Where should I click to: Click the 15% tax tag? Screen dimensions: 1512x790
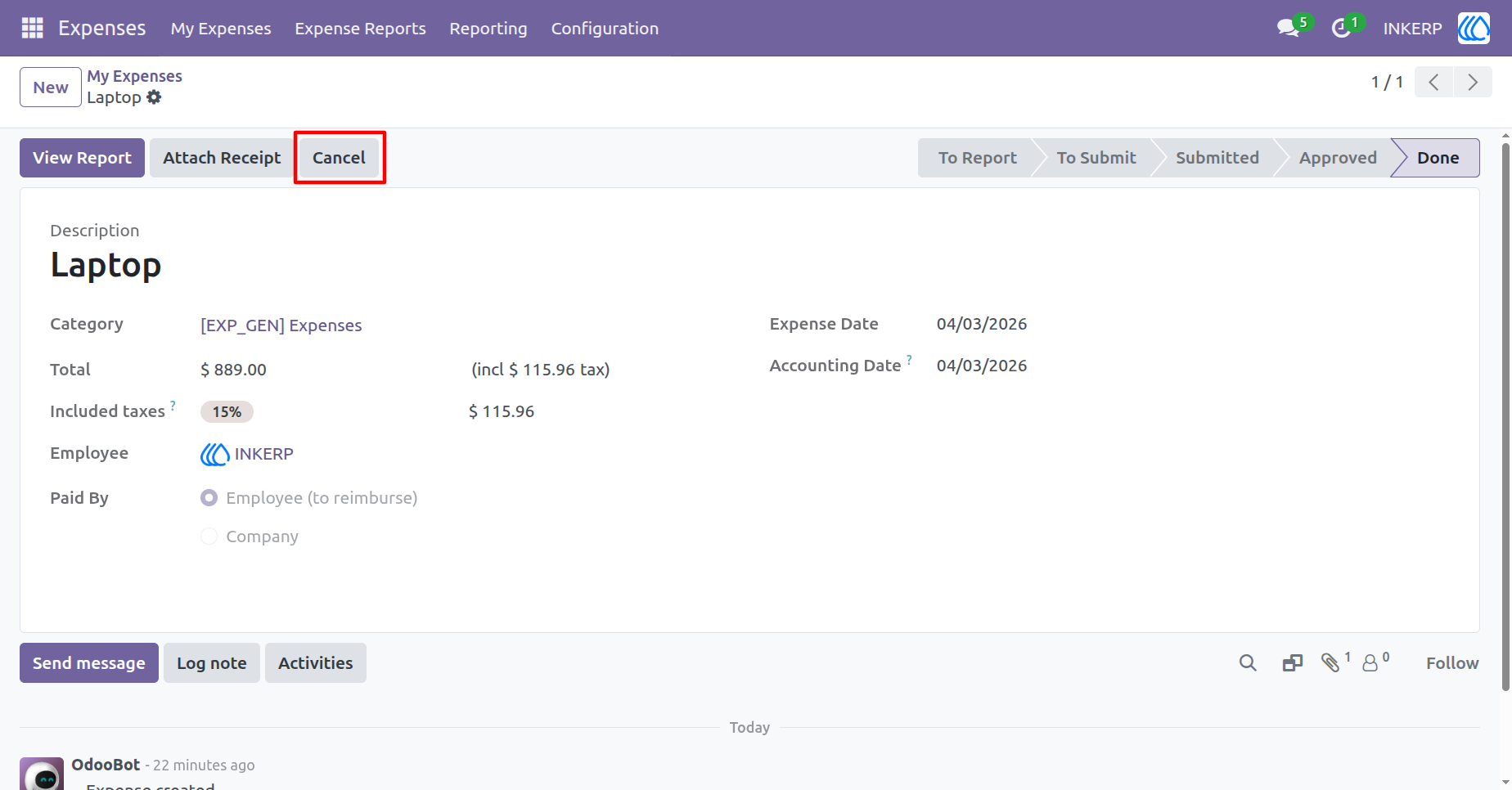(x=227, y=412)
